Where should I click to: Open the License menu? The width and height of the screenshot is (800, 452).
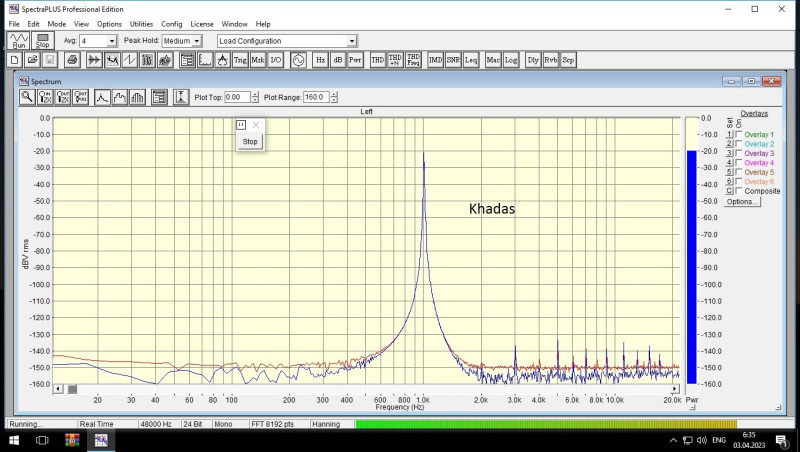tap(202, 24)
